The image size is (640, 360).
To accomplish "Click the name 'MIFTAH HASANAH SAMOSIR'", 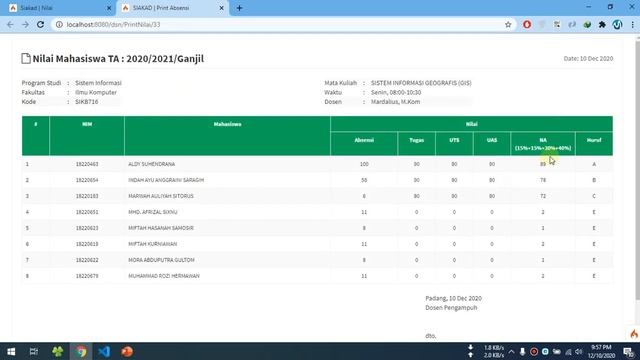I will [161, 228].
